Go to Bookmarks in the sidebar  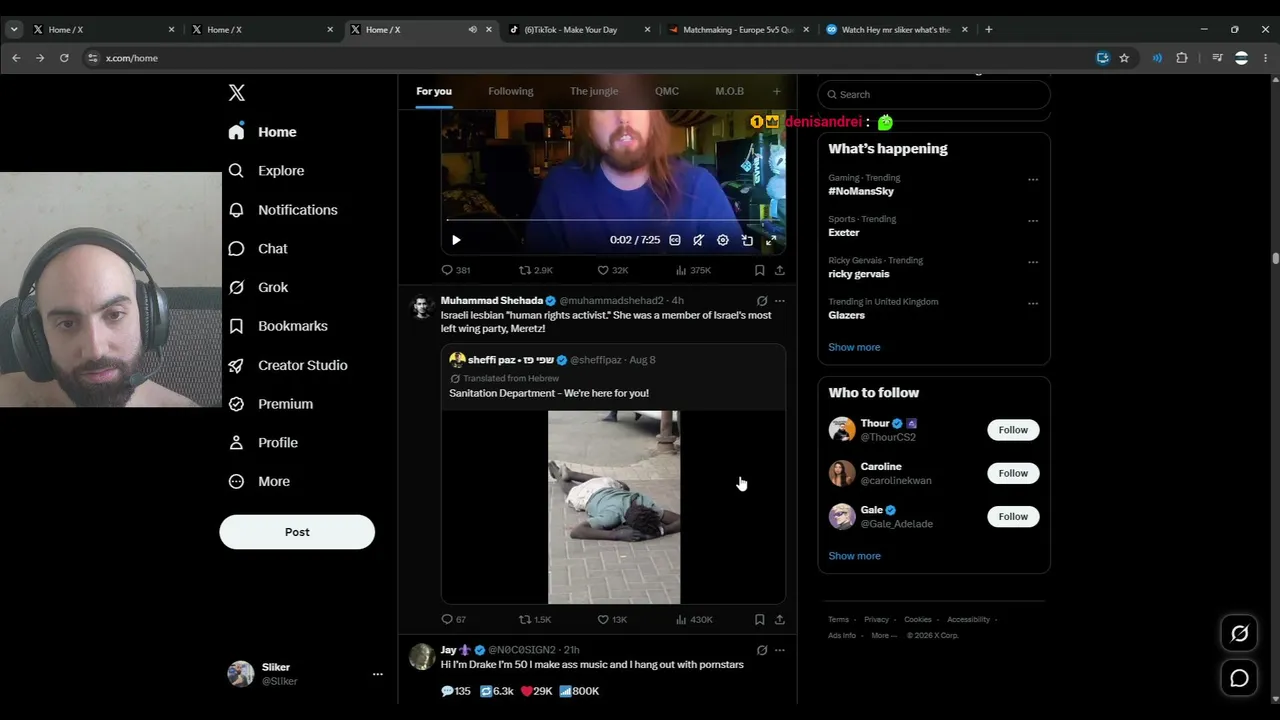coord(278,326)
